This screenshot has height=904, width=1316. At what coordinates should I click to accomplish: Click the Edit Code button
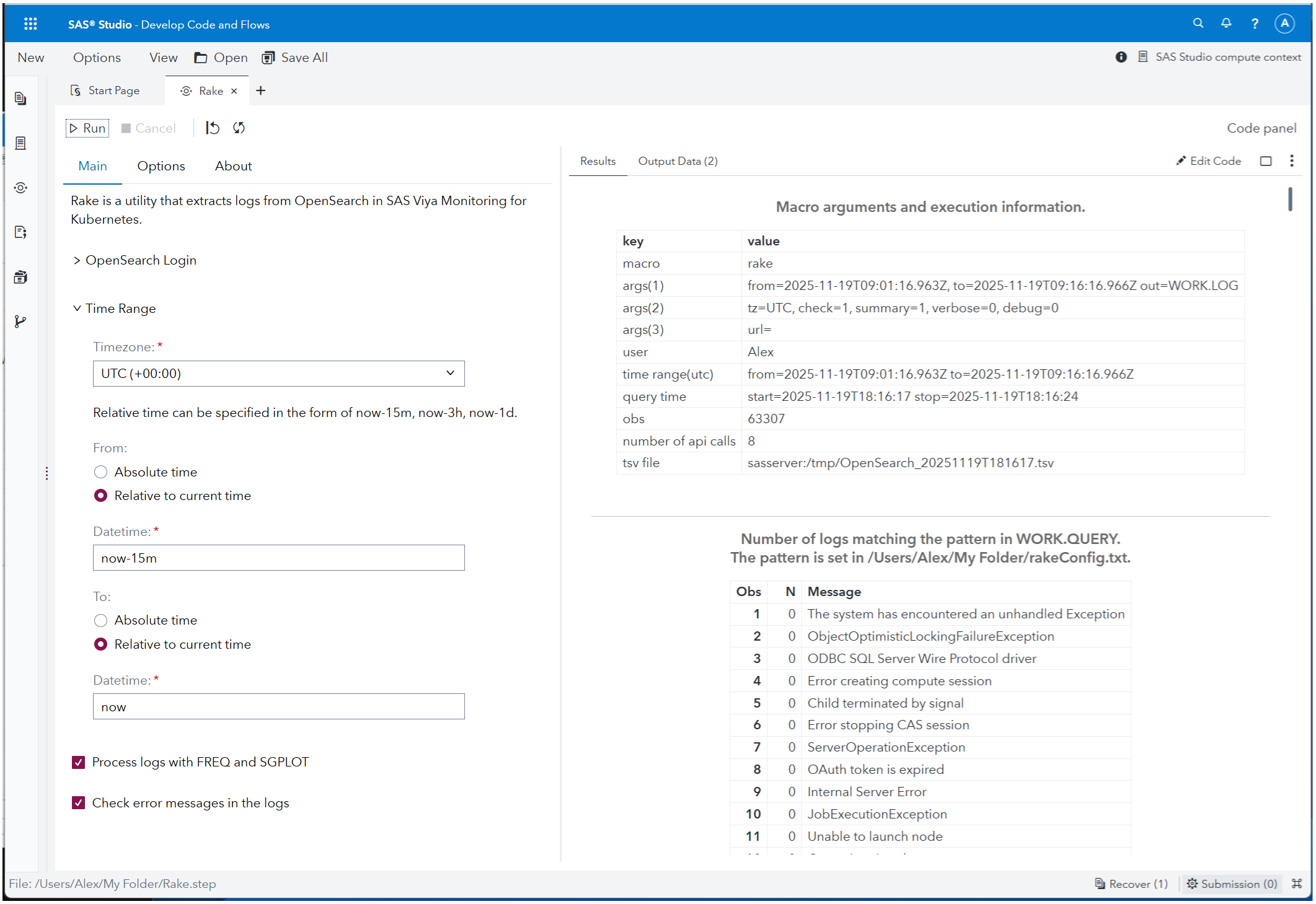coord(1209,161)
